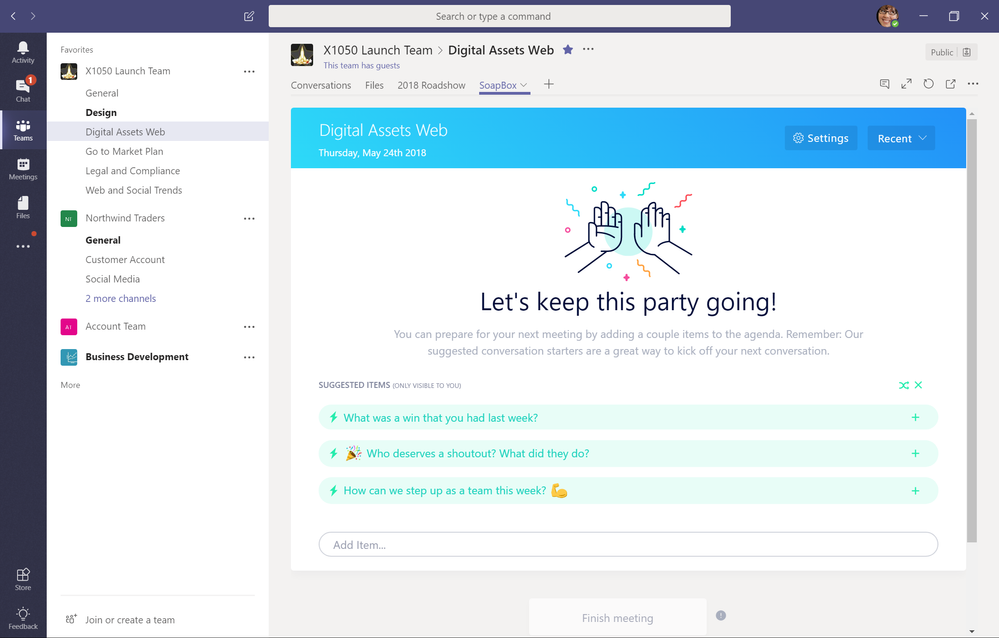Select the Teams icon in the sidebar
This screenshot has height=638, width=999.
[x=23, y=129]
